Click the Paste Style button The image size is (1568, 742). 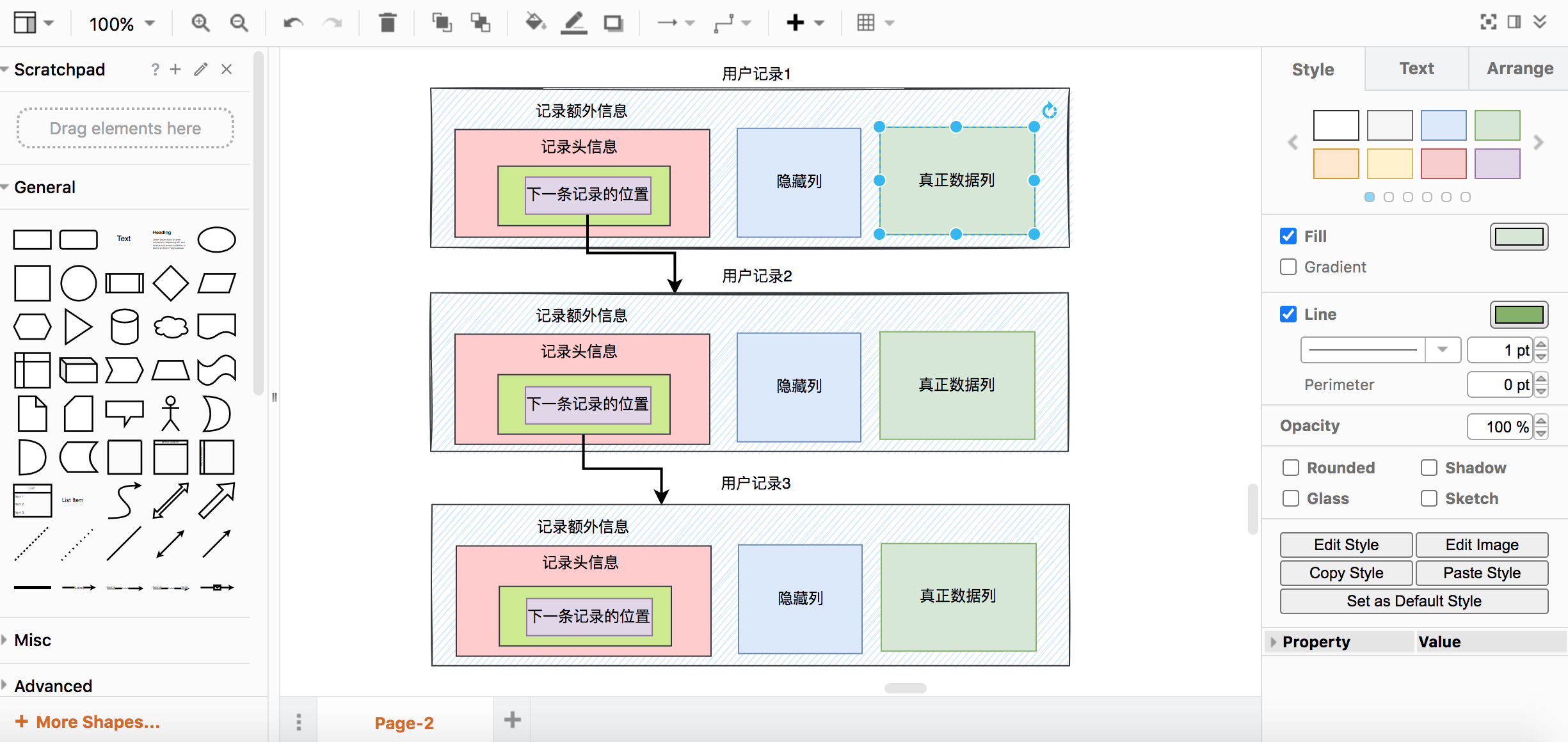coord(1482,573)
